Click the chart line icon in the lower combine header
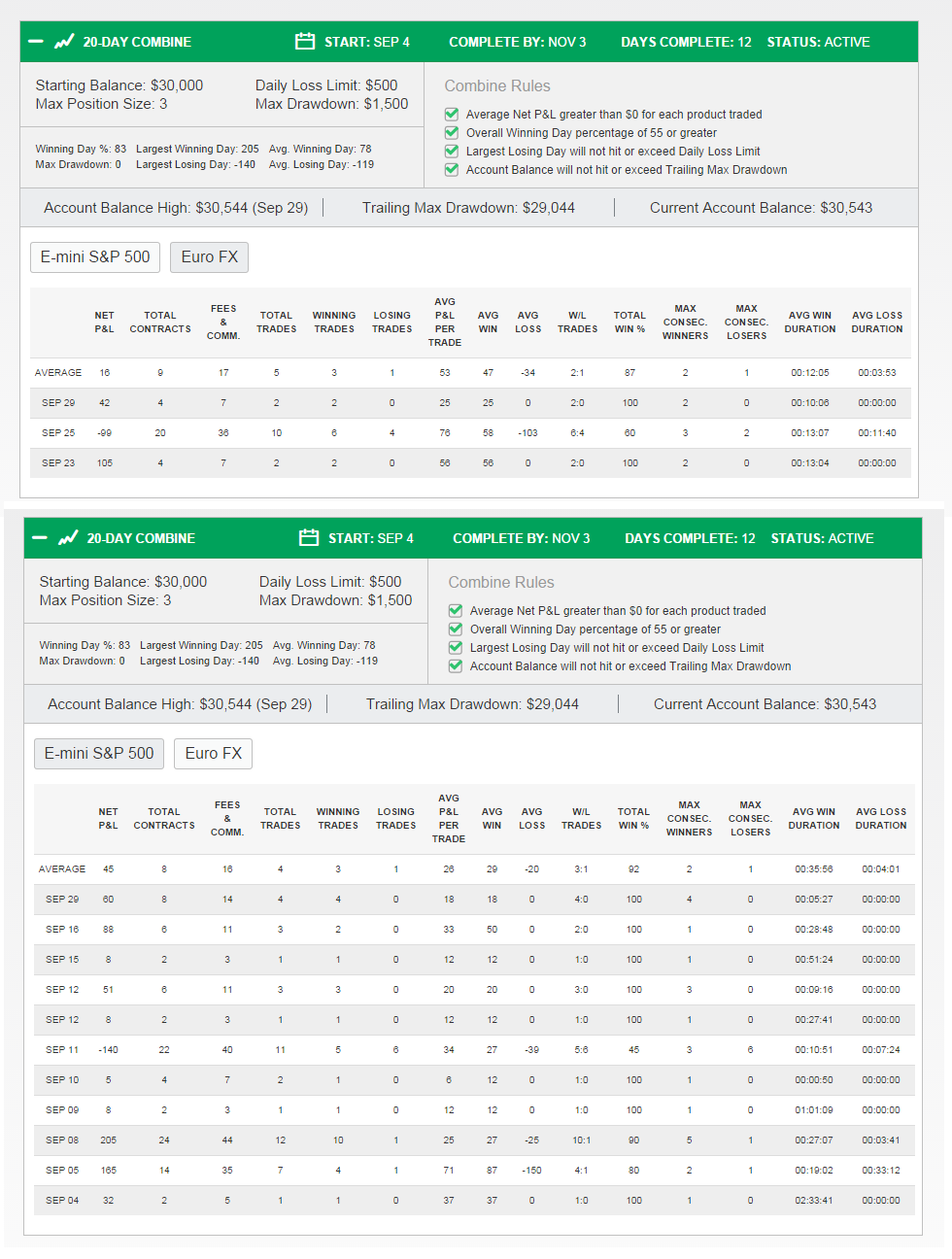 coord(68,538)
